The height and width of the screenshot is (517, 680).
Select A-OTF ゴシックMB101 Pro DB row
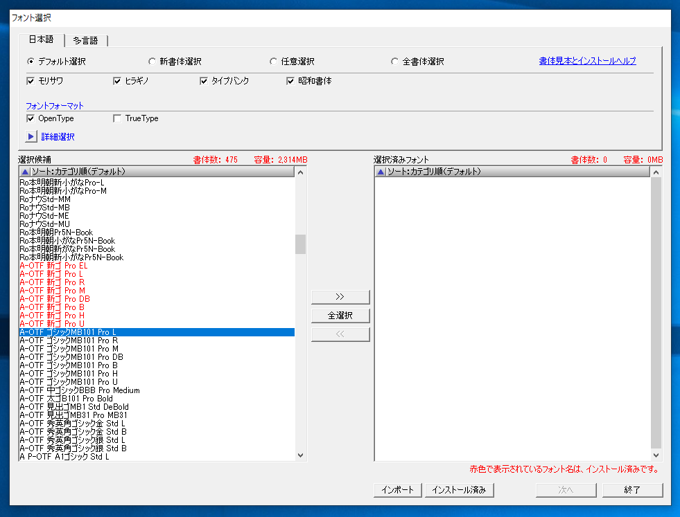(157, 357)
